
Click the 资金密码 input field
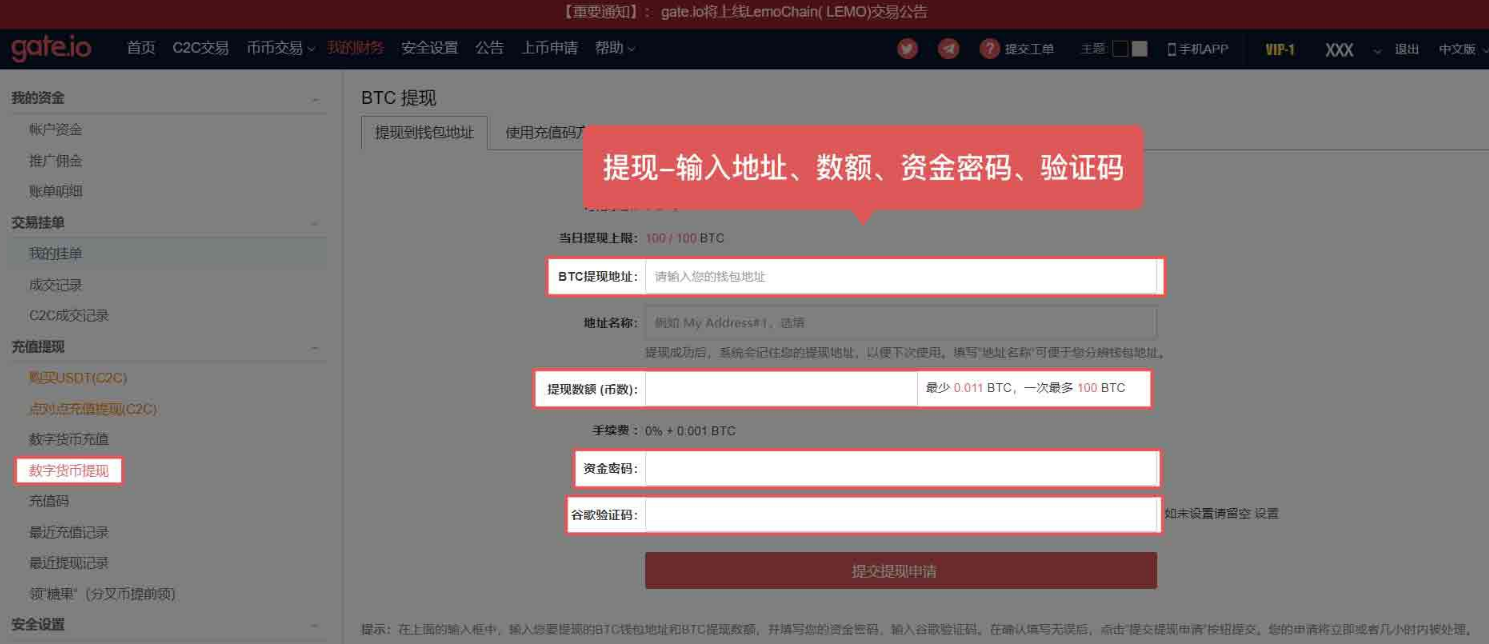pos(901,468)
